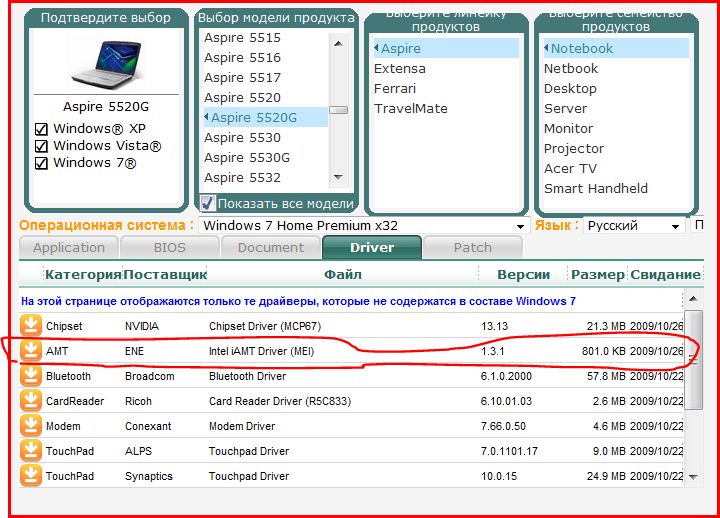Sort by the 'Размер' column header
Screen dimensions: 720x518
point(597,275)
